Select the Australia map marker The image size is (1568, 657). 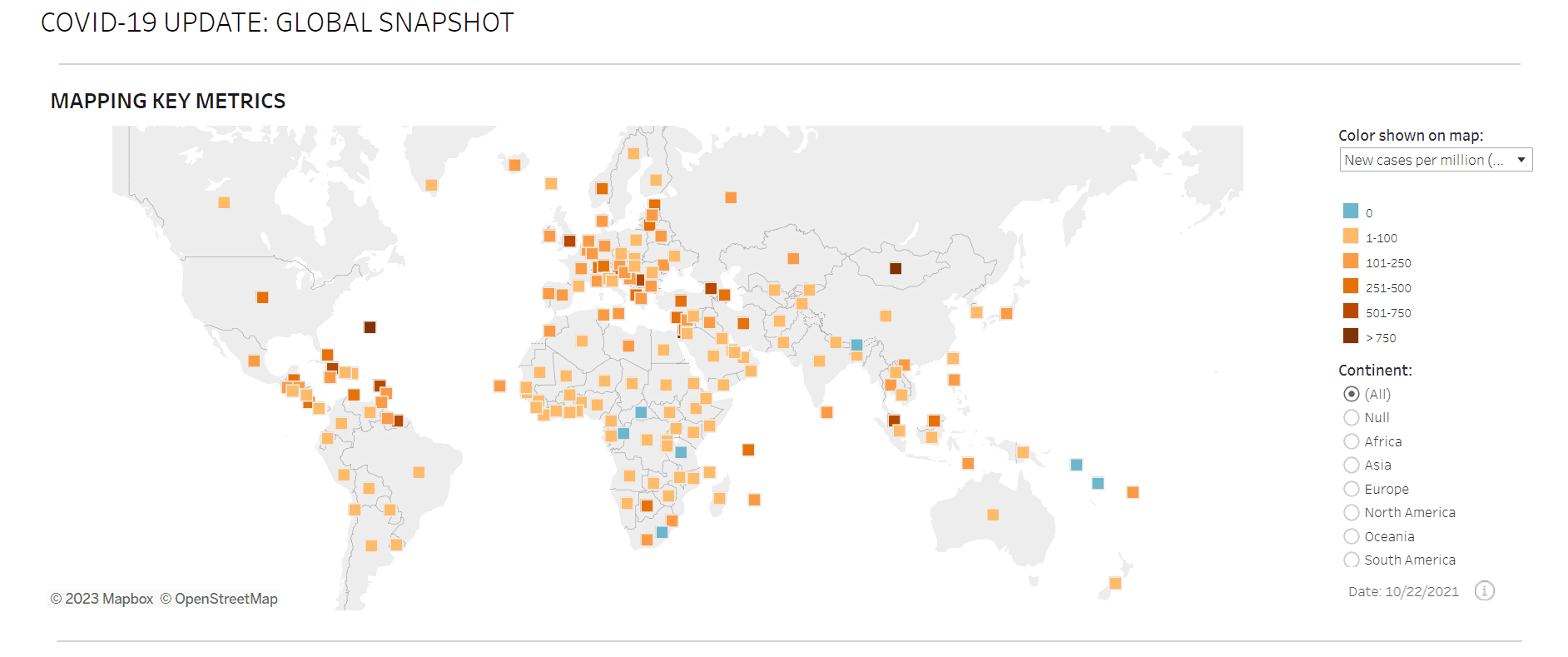click(993, 515)
